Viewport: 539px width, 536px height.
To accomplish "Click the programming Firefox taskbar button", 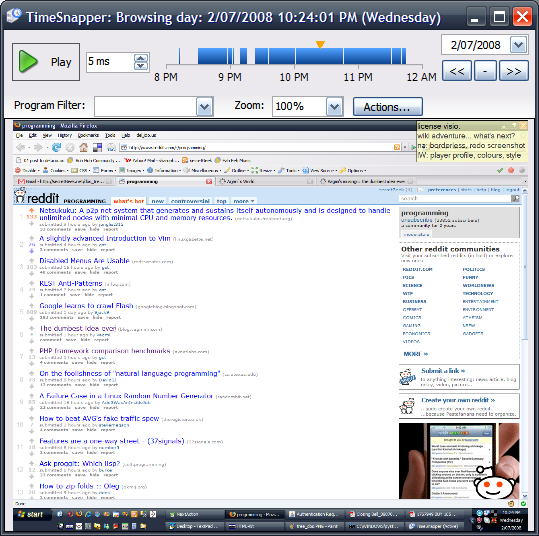I will click(255, 514).
